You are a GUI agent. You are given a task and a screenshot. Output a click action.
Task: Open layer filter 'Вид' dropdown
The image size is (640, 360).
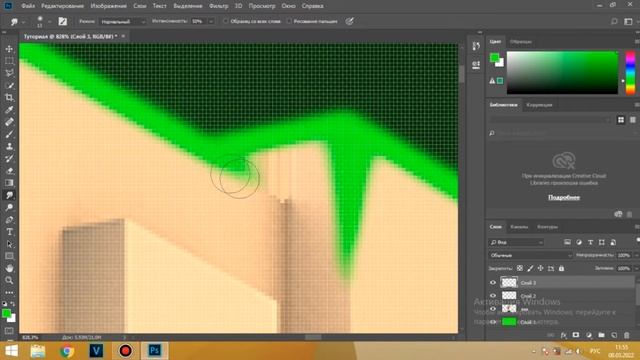[x=516, y=242]
